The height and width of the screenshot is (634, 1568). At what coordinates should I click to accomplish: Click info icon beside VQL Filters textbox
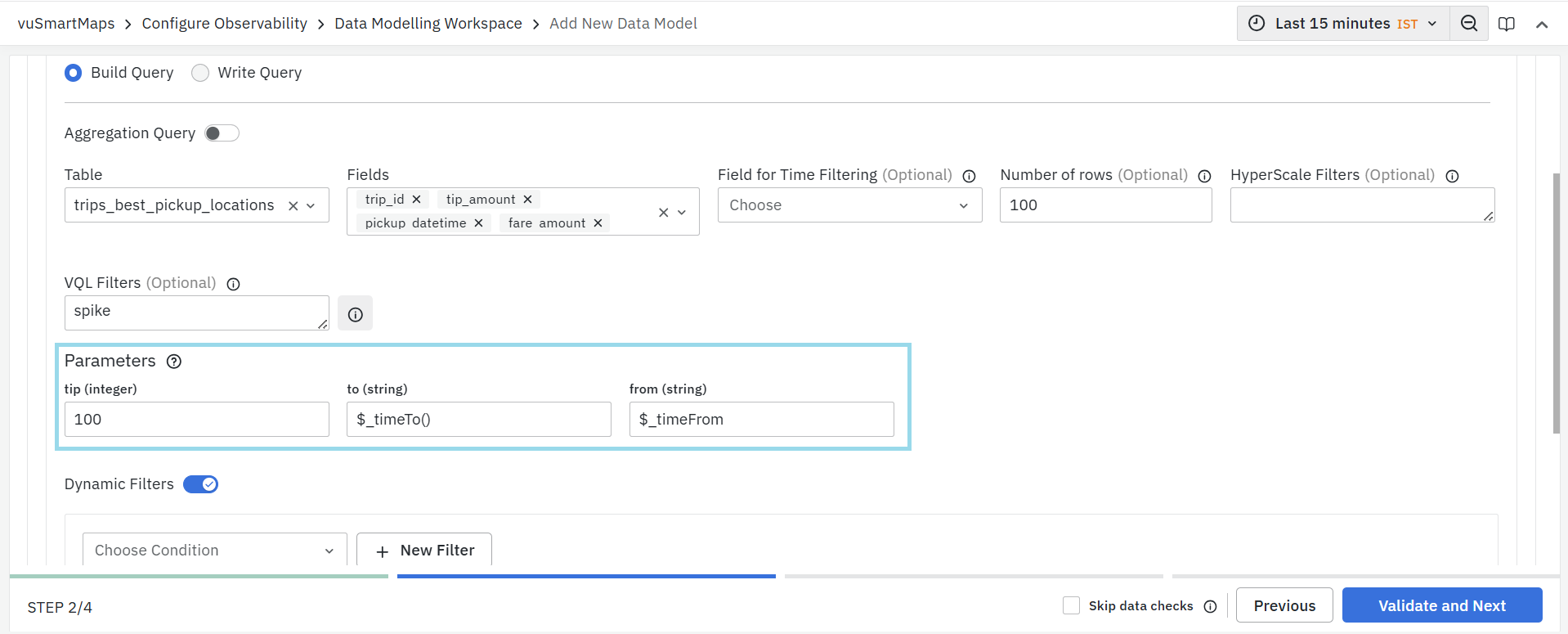pyautogui.click(x=355, y=314)
